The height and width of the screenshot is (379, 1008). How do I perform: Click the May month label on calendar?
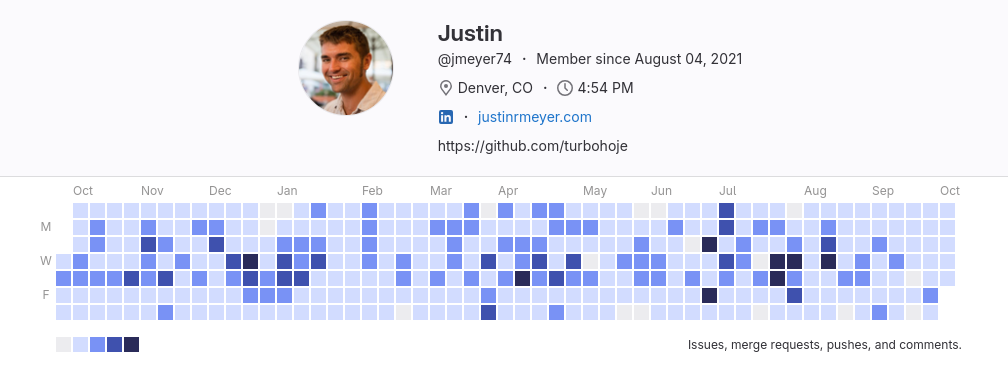pos(595,191)
